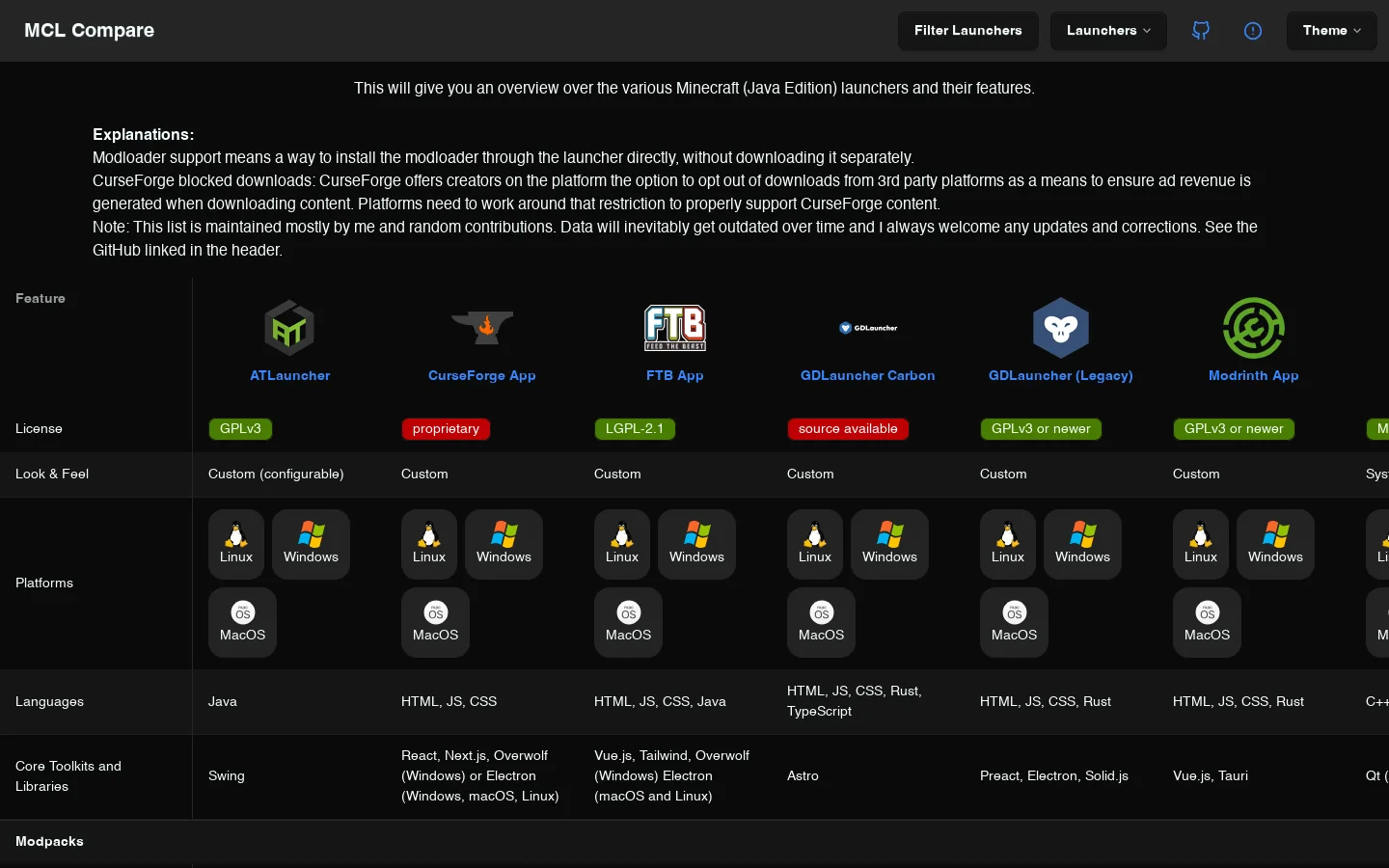Click the Astro toolkit cell
The image size is (1389, 868).
tap(803, 775)
